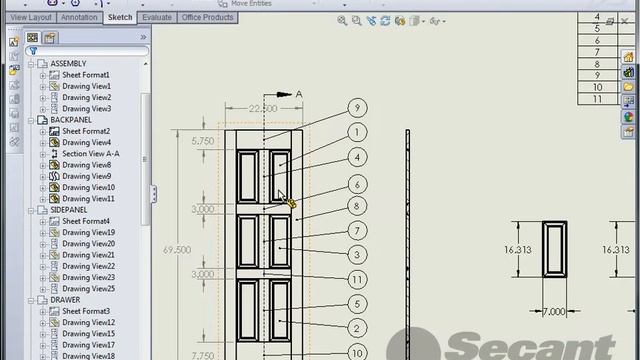Collapse the BACKPANEL sheet node

pyautogui.click(x=31, y=120)
